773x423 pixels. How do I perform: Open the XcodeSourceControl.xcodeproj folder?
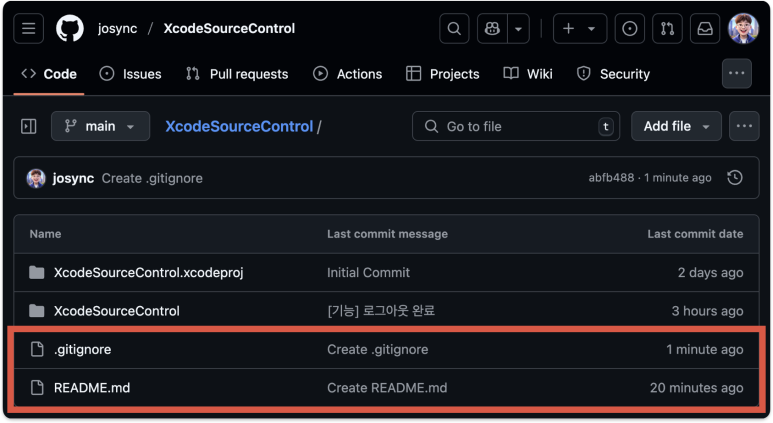[x=148, y=273]
